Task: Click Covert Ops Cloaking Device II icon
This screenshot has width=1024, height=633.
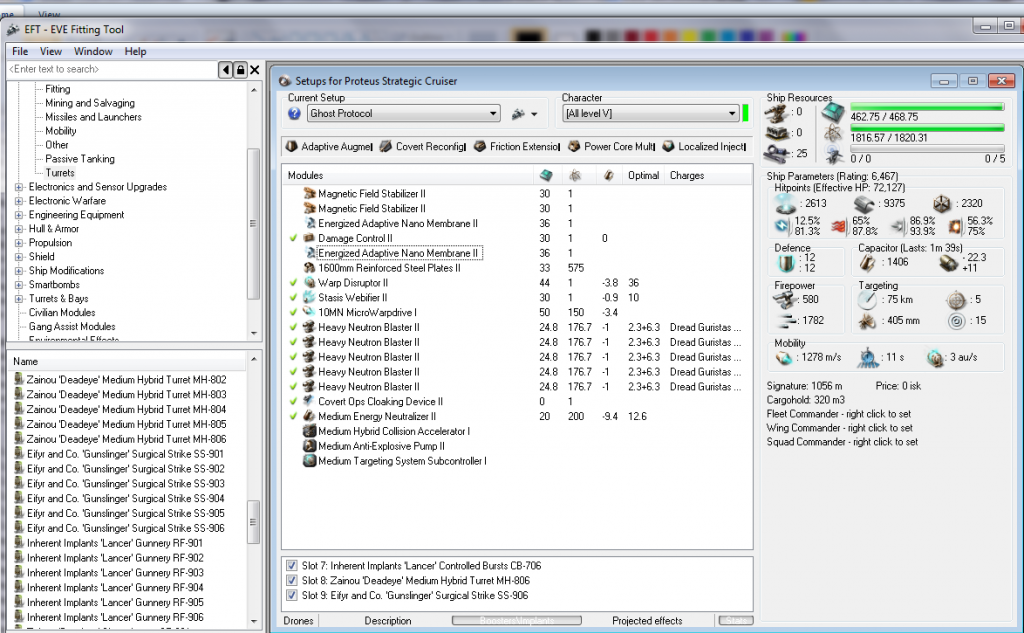Action: click(310, 401)
